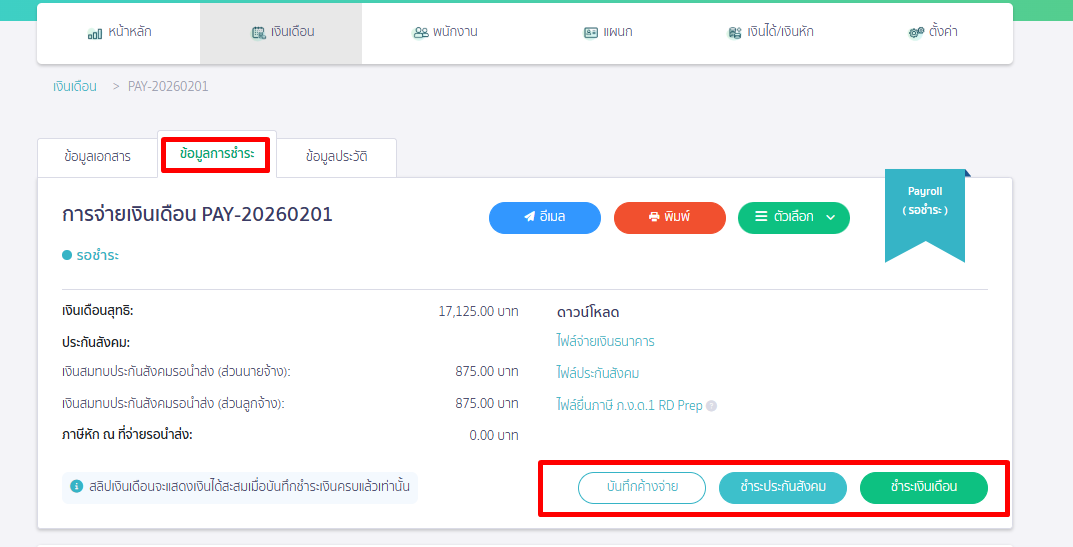Open the ตั้งค่า settings menu

[x=932, y=33]
